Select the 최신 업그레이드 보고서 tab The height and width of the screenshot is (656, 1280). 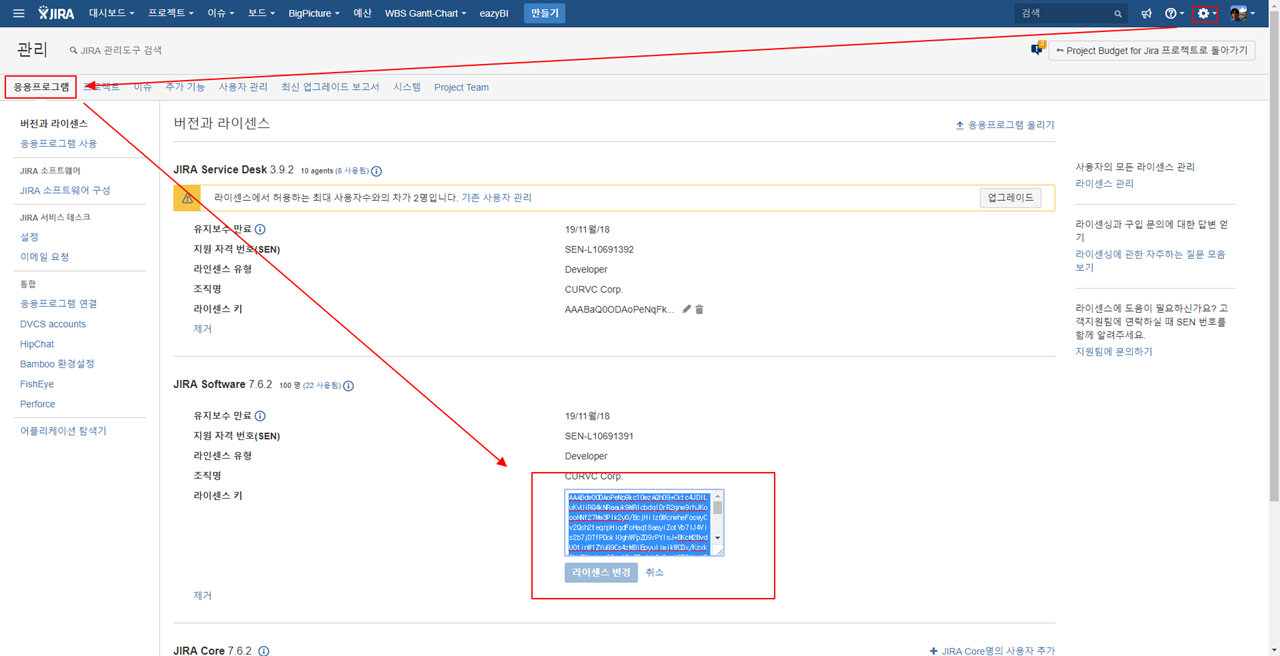tap(330, 87)
